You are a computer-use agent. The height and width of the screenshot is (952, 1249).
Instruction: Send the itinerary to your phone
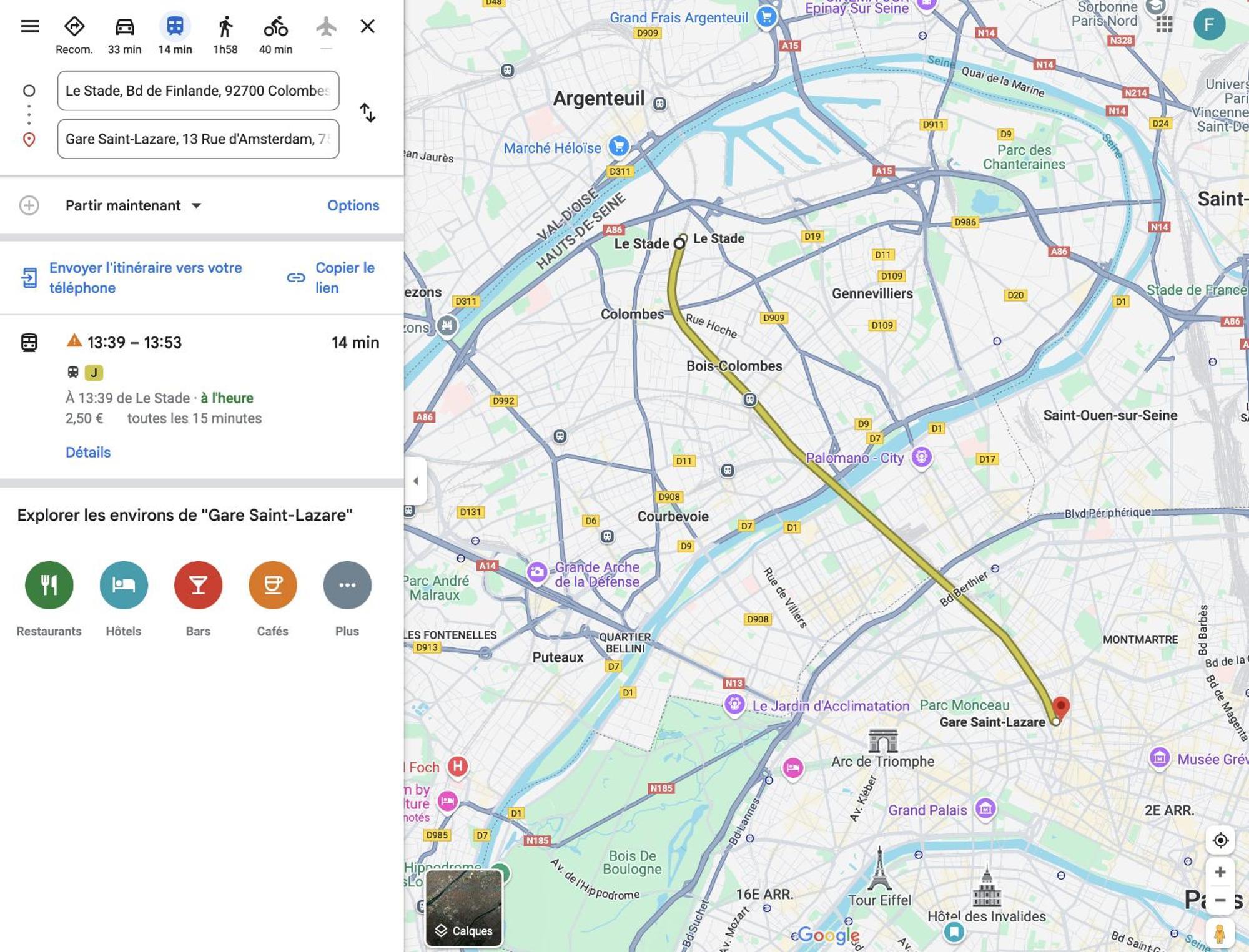tap(132, 278)
